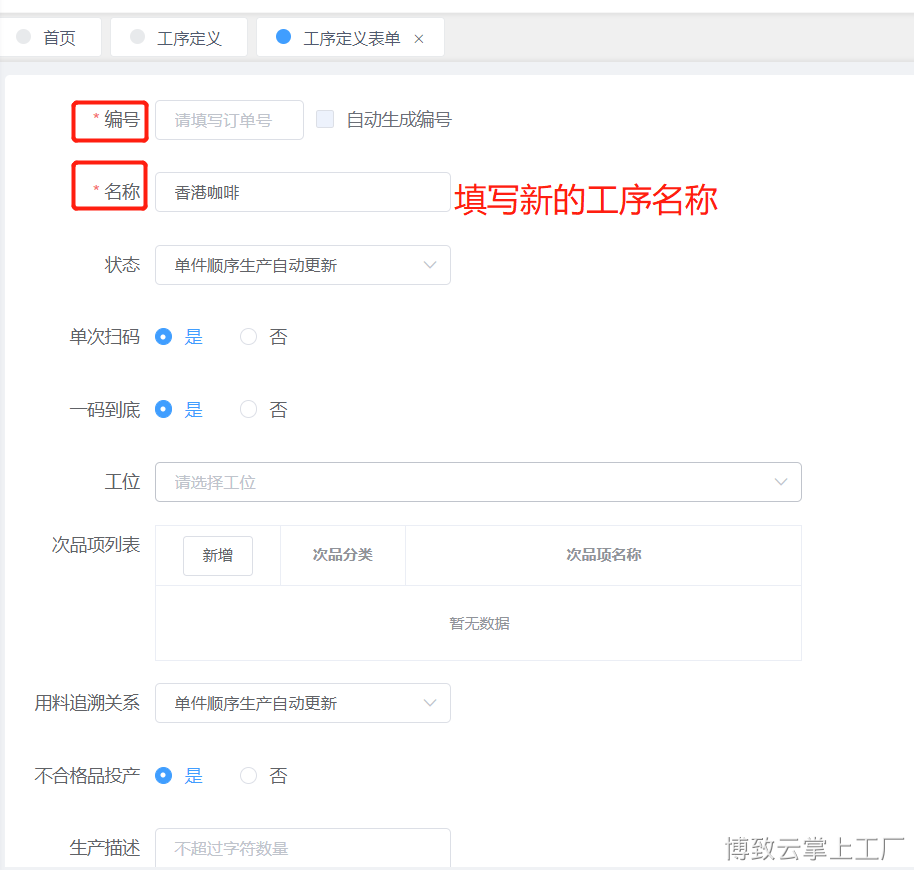
Task: Select 否 for 不合格品投产
Action: click(249, 775)
